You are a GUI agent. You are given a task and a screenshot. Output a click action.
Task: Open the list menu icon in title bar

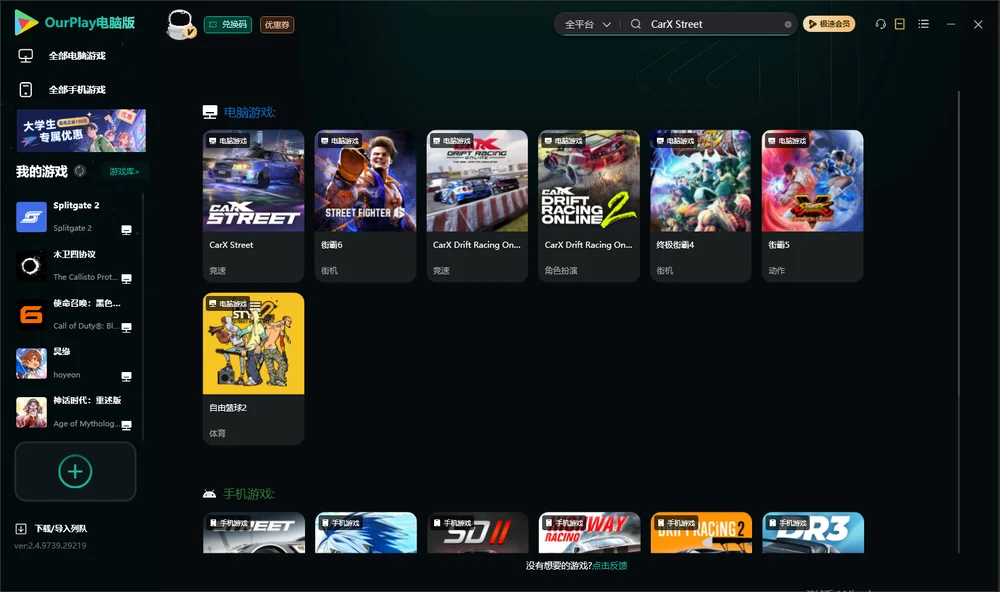923,24
